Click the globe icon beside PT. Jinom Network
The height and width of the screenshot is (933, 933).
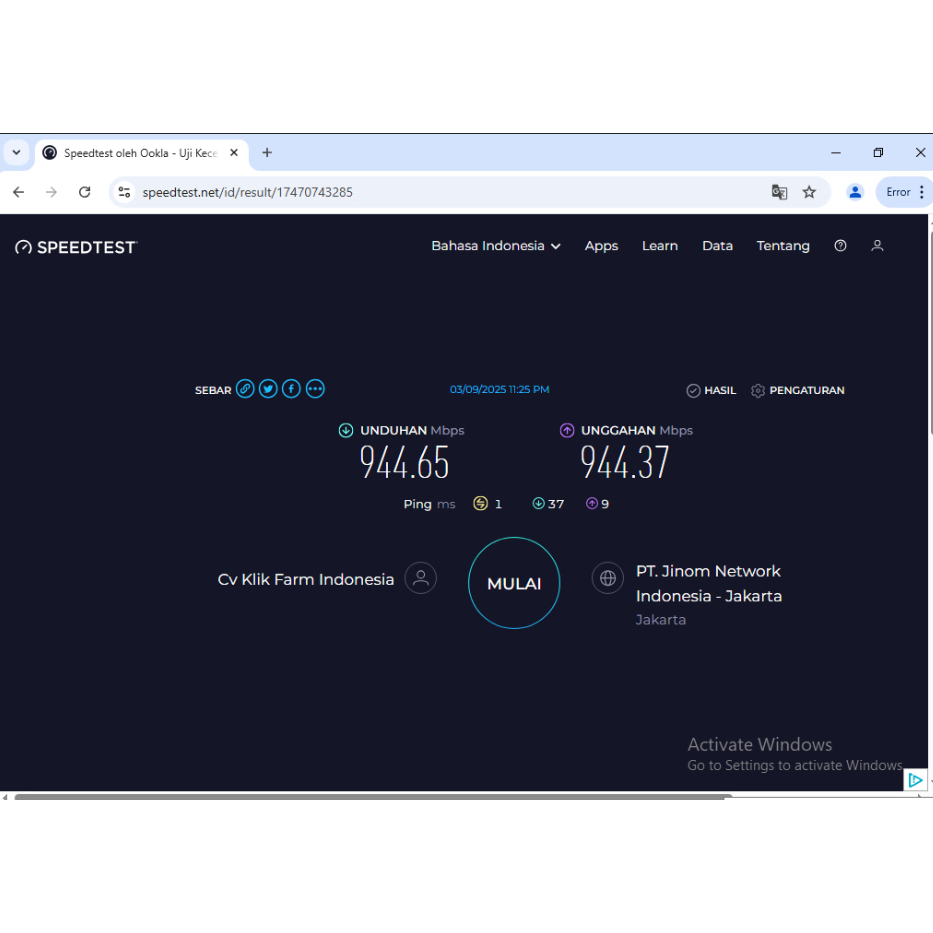click(607, 577)
